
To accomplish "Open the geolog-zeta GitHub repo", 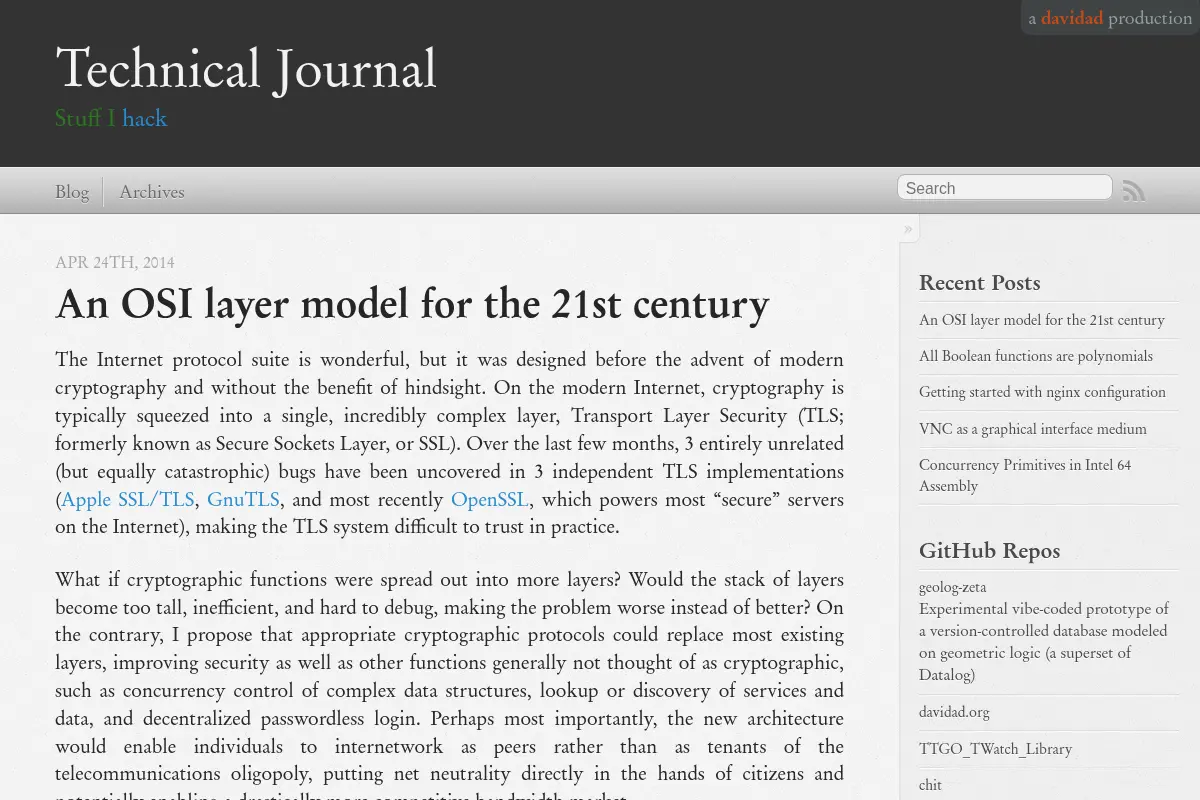I will pyautogui.click(x=953, y=587).
